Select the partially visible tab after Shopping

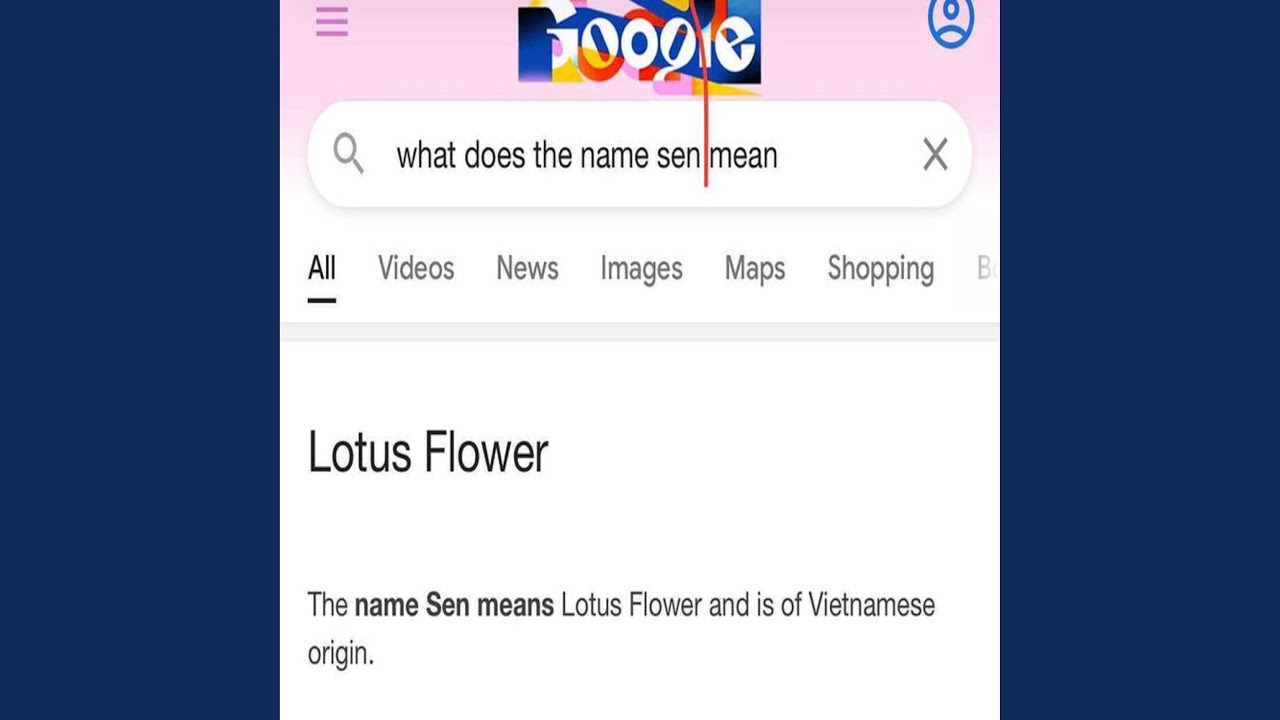point(985,268)
